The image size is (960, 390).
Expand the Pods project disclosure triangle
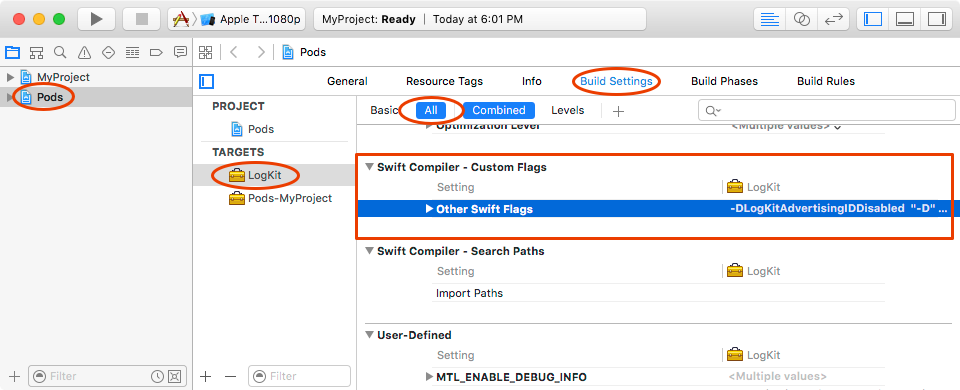(10, 97)
